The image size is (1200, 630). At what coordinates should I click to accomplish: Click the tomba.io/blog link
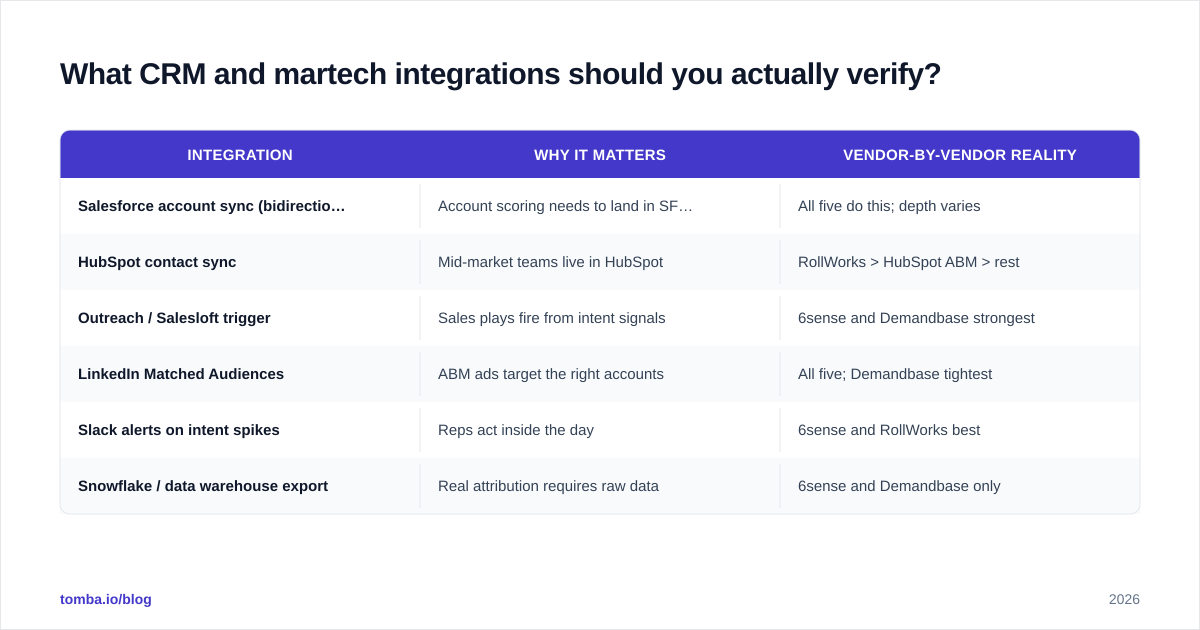click(106, 599)
